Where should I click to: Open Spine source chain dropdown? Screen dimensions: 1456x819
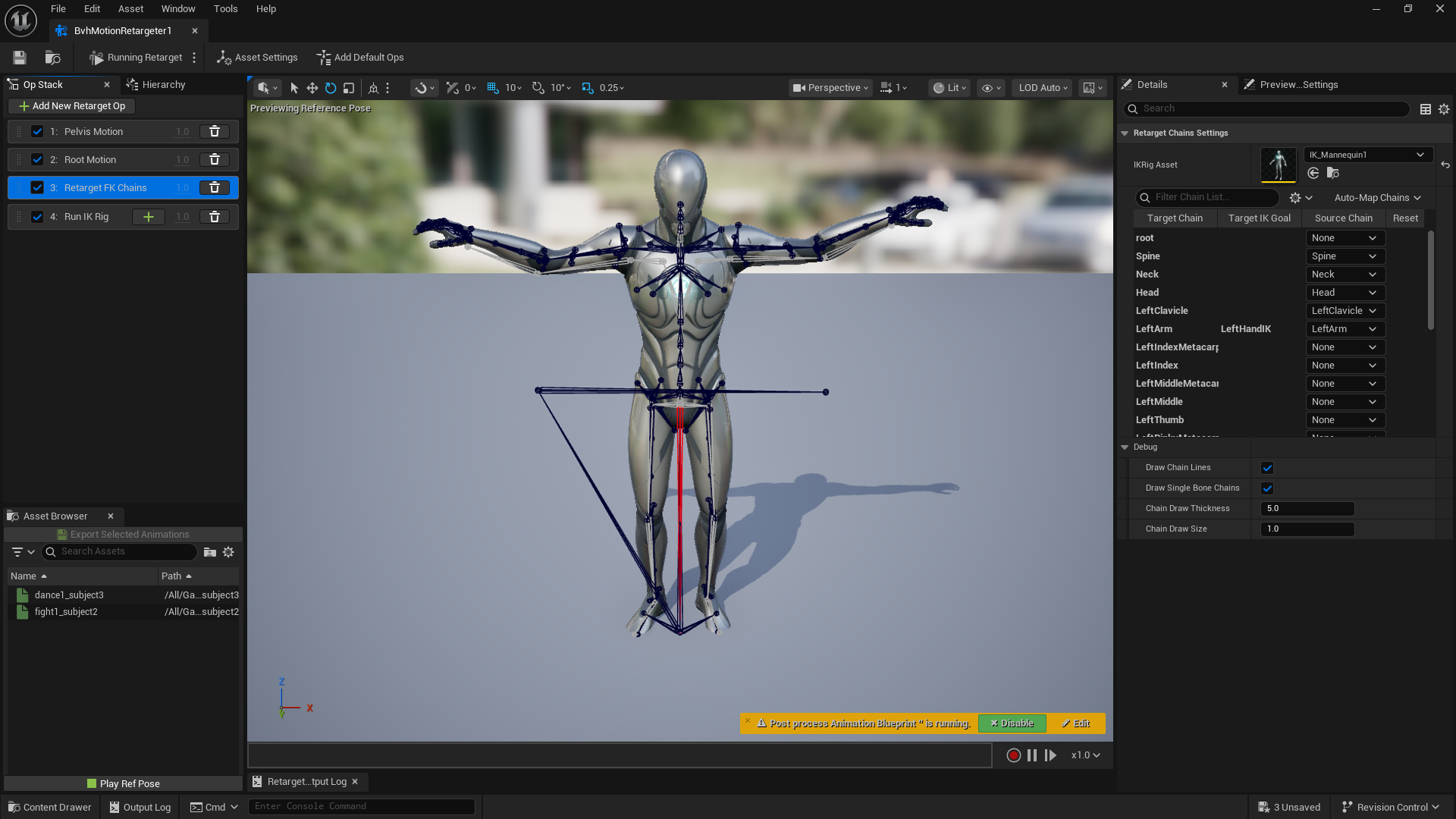pyautogui.click(x=1345, y=256)
